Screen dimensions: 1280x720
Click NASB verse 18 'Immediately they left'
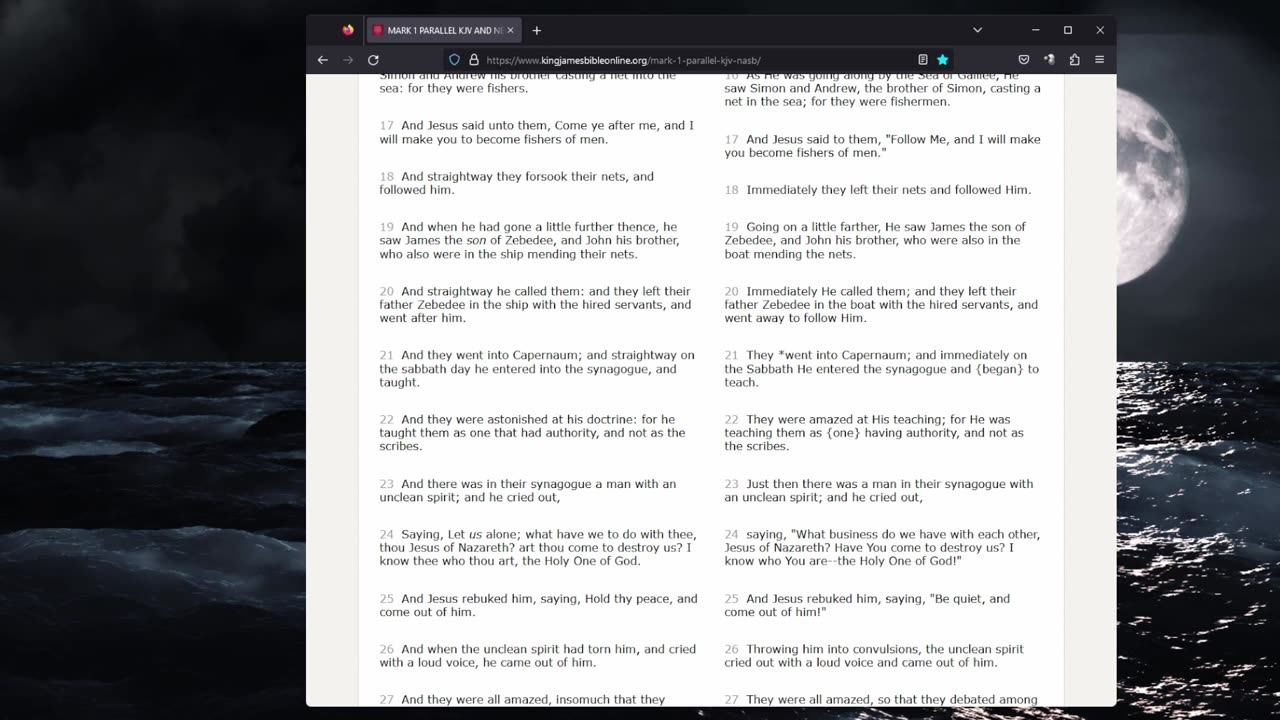point(878,189)
